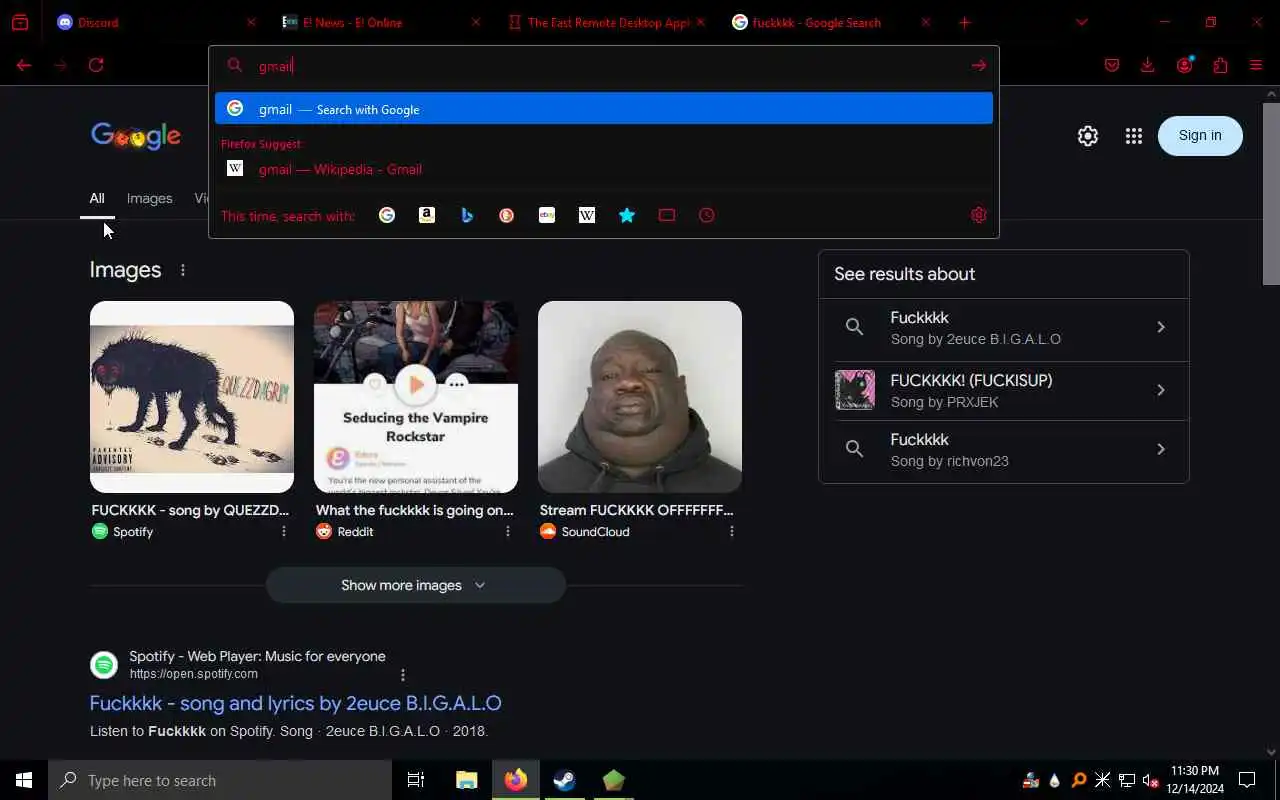Open Firefox from the taskbar
This screenshot has width=1280, height=800.
point(516,780)
